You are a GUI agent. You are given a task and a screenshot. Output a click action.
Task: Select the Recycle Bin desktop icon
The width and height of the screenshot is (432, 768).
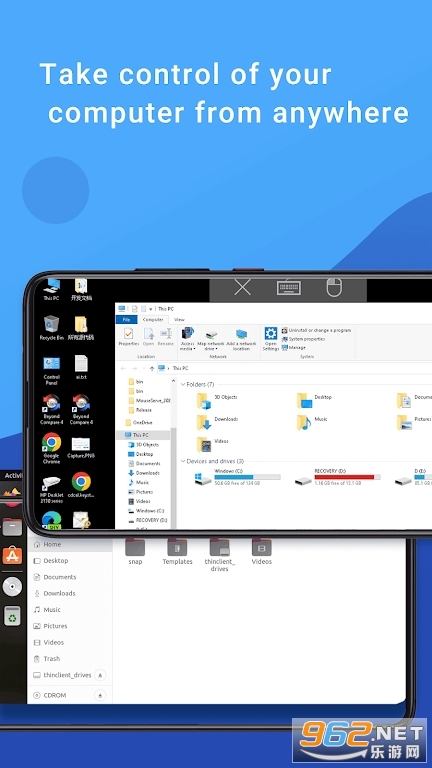coord(51,327)
